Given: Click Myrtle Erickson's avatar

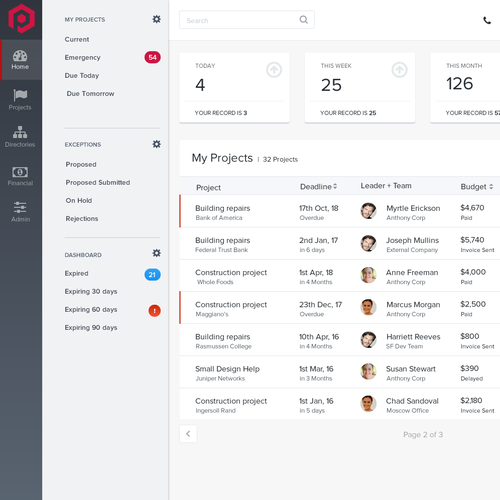Looking at the screenshot, I should coord(368,211).
